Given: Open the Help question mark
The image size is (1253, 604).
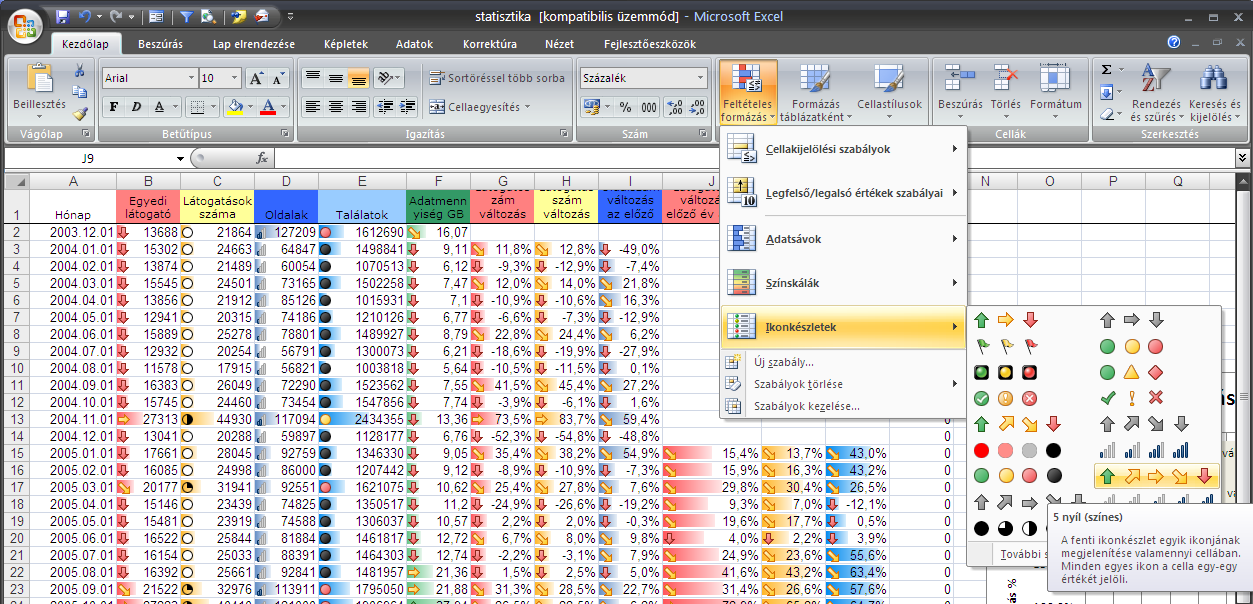Looking at the screenshot, I should tap(1174, 43).
